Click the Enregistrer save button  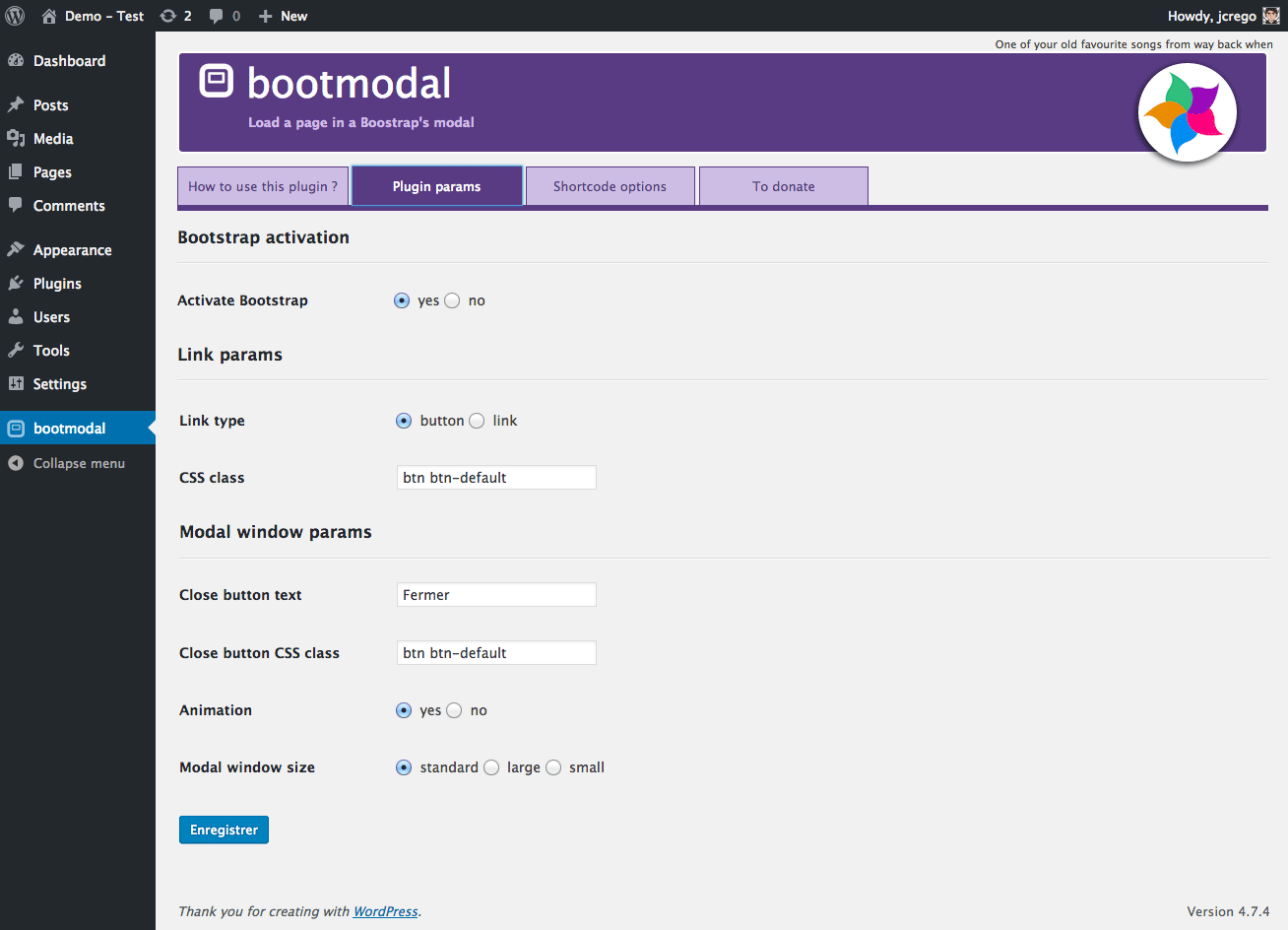tap(224, 830)
